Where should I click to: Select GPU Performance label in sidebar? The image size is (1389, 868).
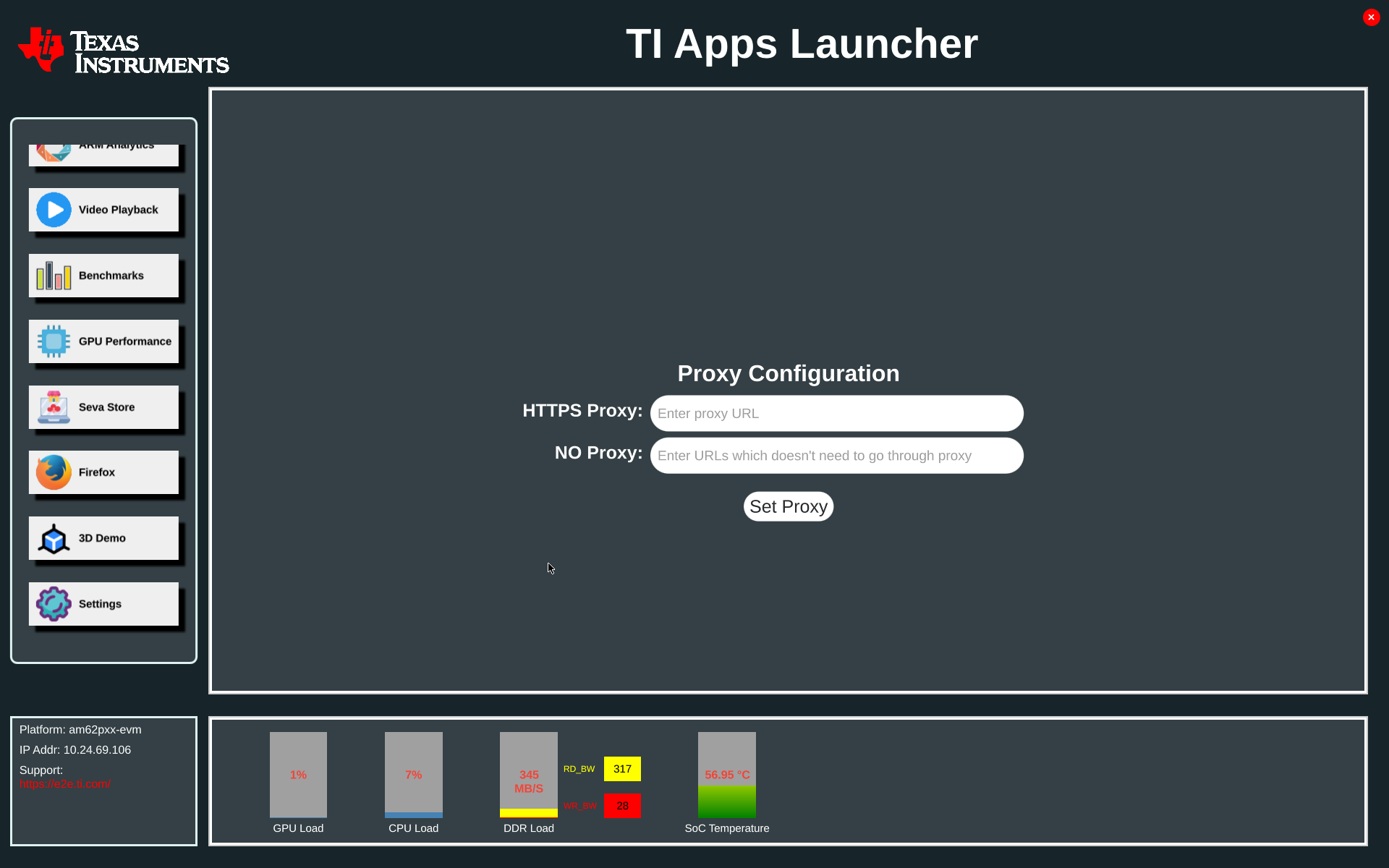tap(124, 341)
